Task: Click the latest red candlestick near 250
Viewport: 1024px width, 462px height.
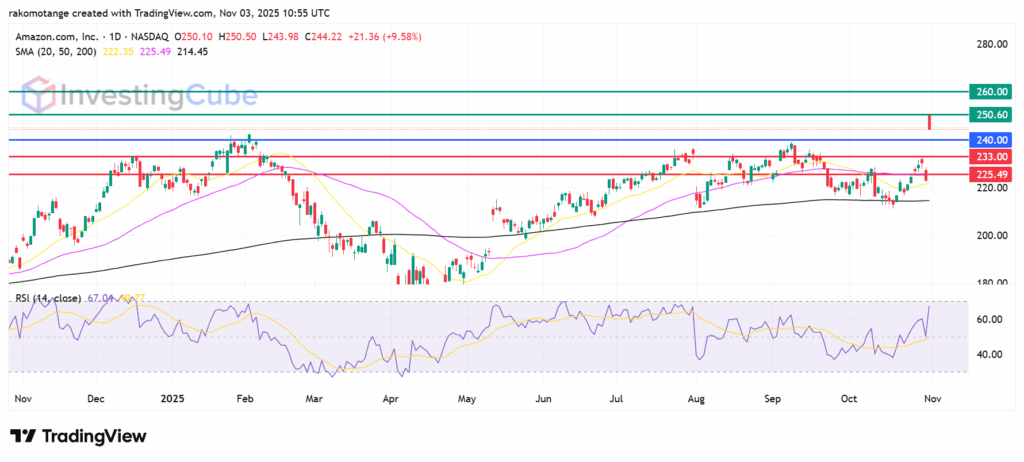Action: pos(931,122)
